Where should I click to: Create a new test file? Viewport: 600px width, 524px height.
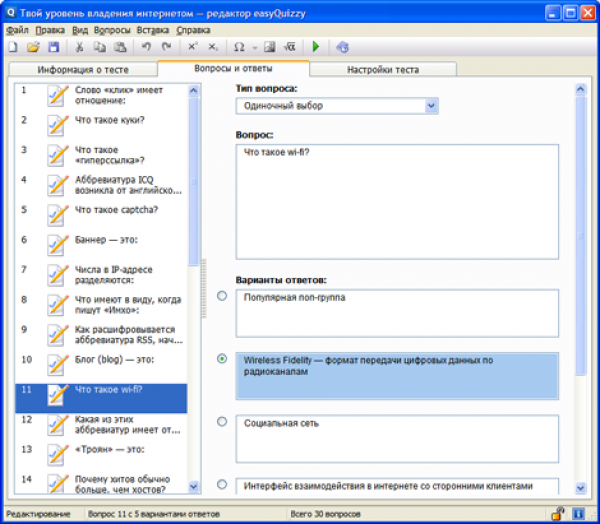click(13, 47)
